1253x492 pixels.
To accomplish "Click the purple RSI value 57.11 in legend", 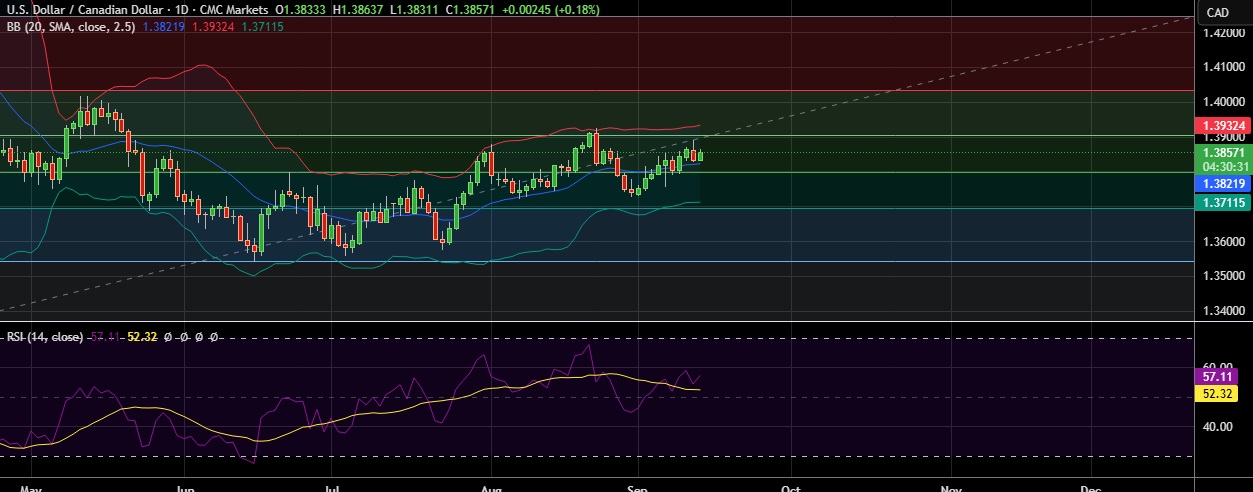I will pyautogui.click(x=105, y=337).
